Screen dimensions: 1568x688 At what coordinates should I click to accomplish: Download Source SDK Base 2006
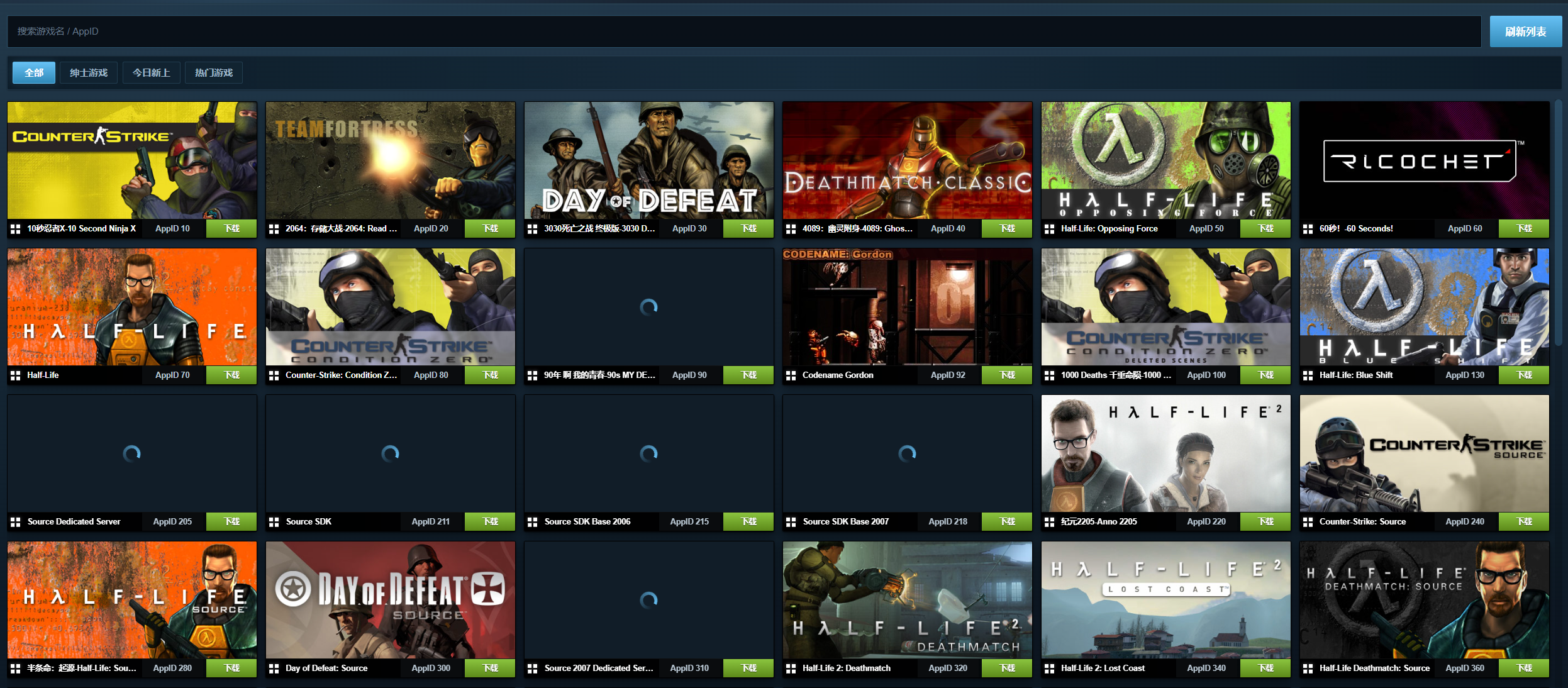click(x=749, y=521)
